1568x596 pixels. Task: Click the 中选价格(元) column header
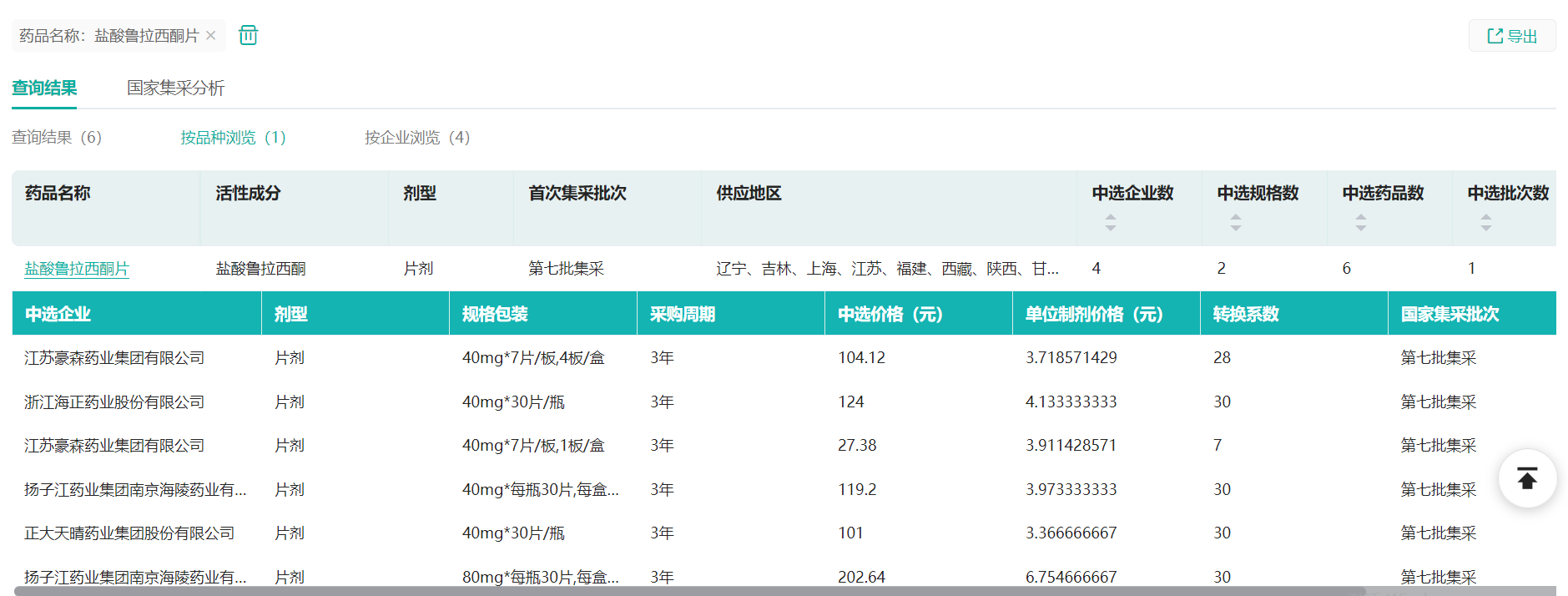pos(890,314)
